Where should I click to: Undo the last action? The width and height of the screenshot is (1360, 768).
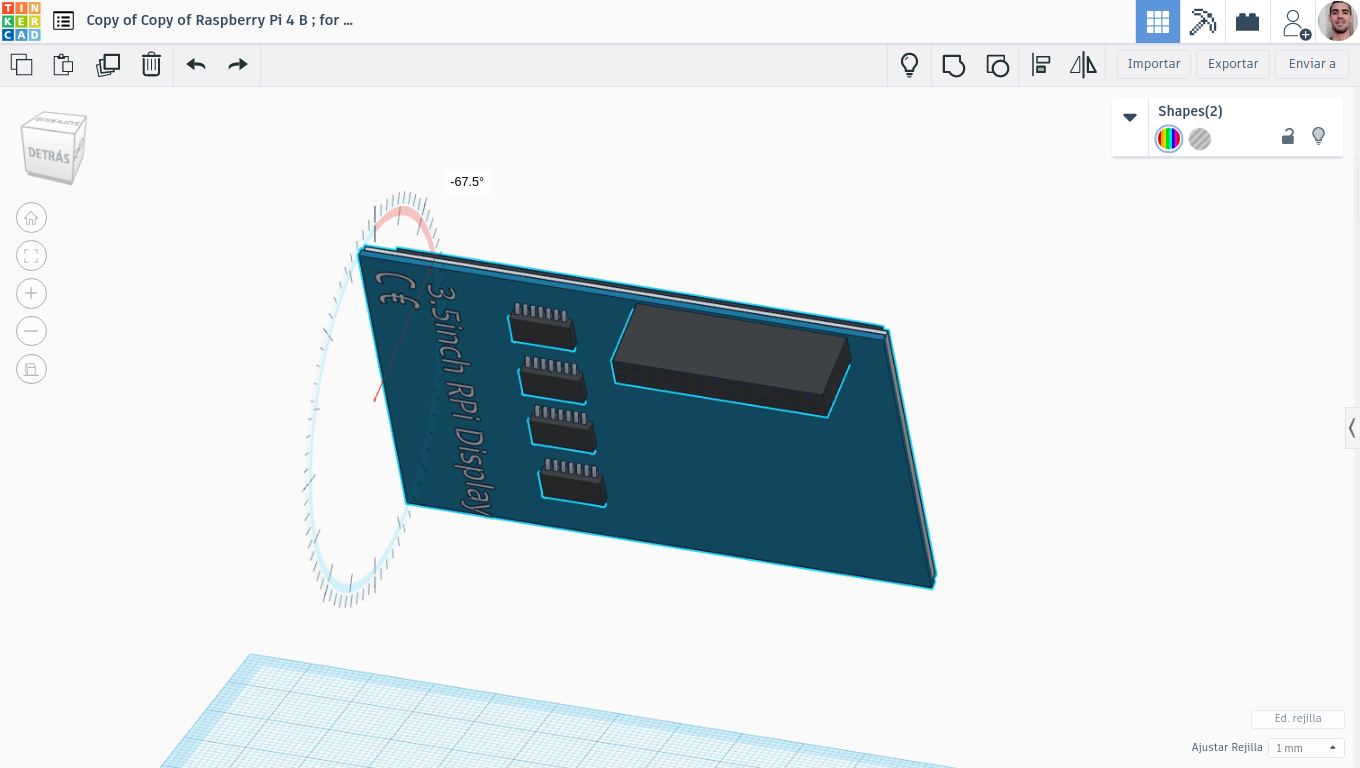coord(196,65)
